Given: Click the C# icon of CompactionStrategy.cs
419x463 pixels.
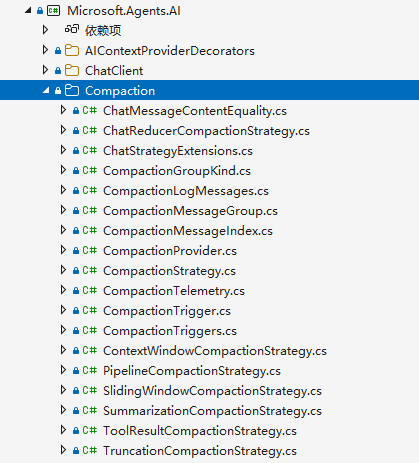Looking at the screenshot, I should 90,270.
